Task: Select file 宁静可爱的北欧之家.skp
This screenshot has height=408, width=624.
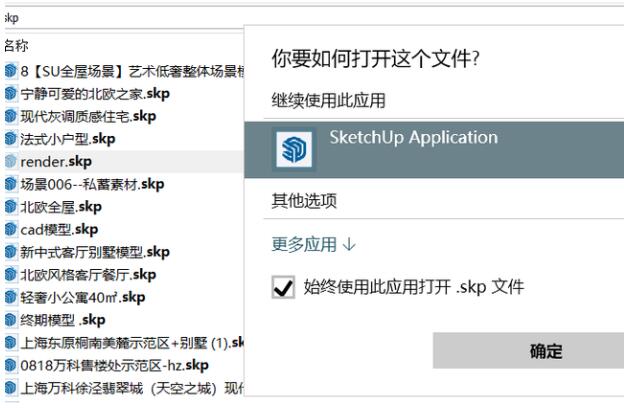Action: pos(95,94)
